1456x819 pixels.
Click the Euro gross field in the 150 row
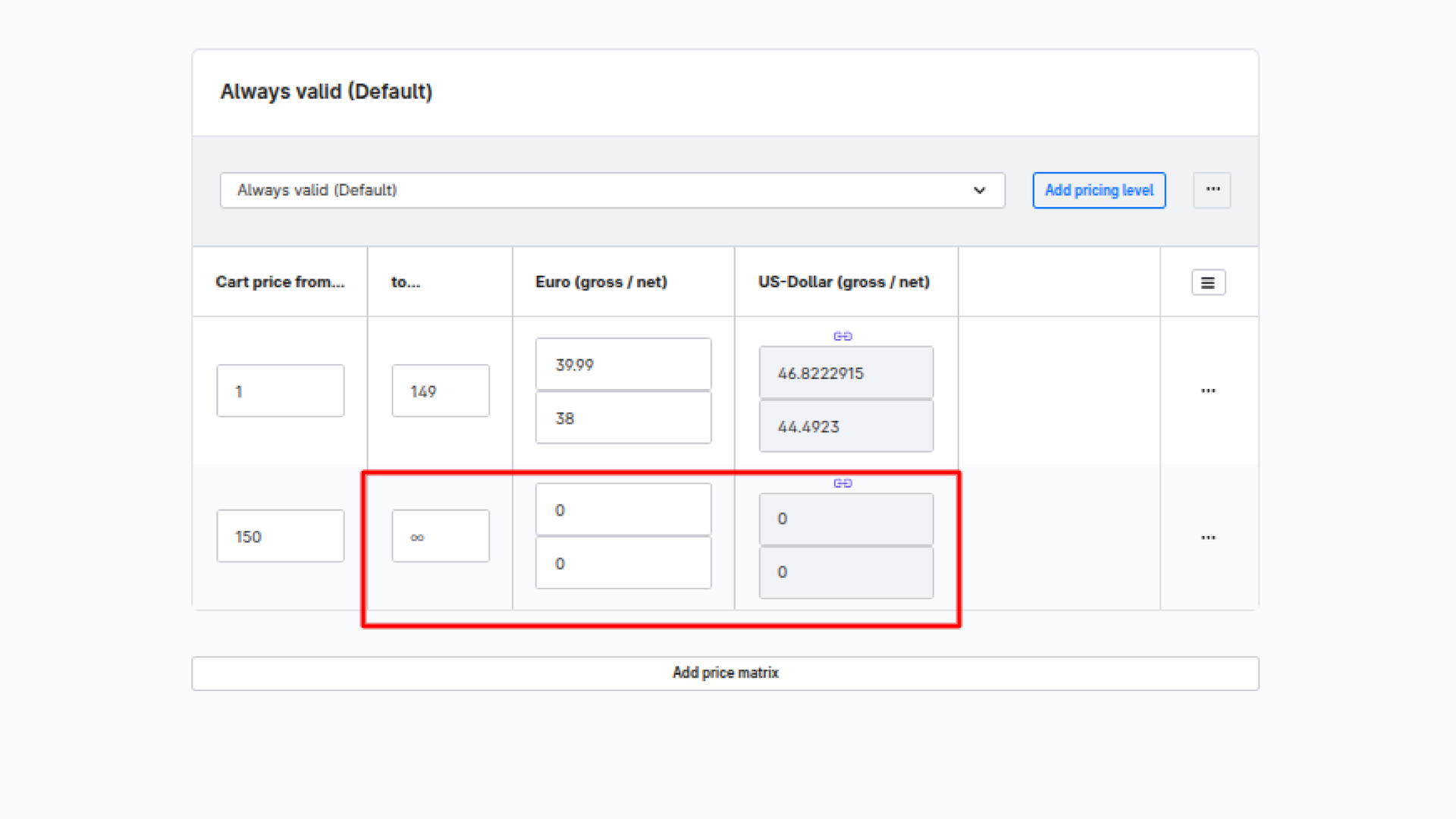tap(623, 510)
